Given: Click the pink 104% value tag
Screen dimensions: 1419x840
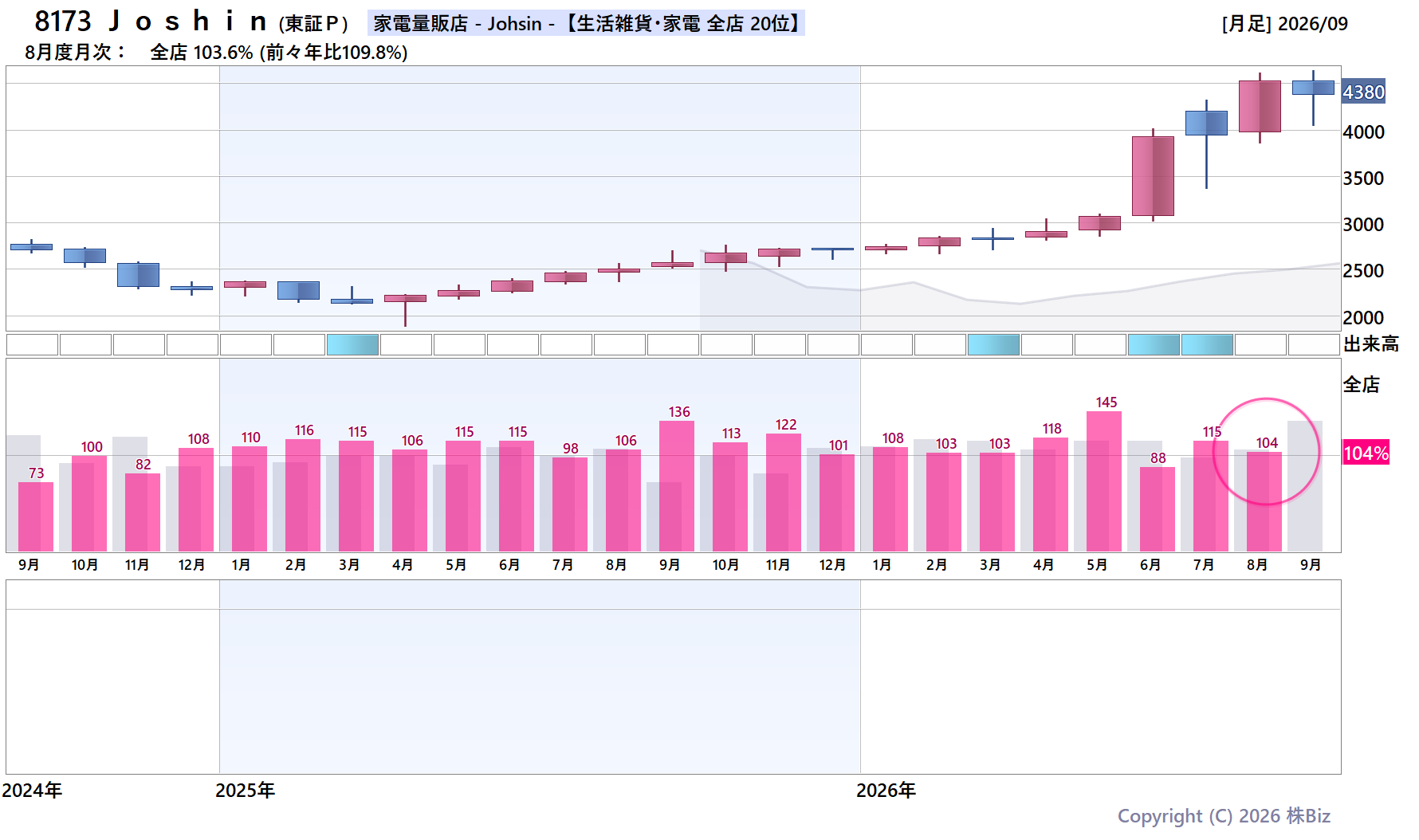Looking at the screenshot, I should [x=1366, y=453].
